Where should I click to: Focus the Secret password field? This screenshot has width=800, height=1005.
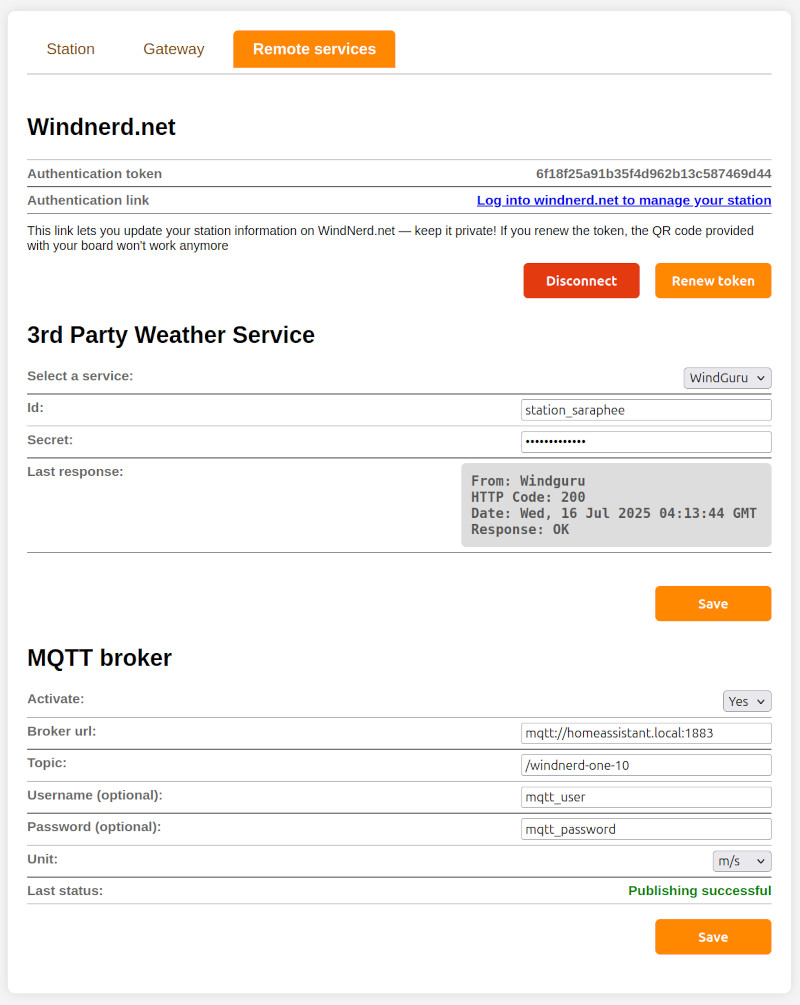tap(646, 442)
